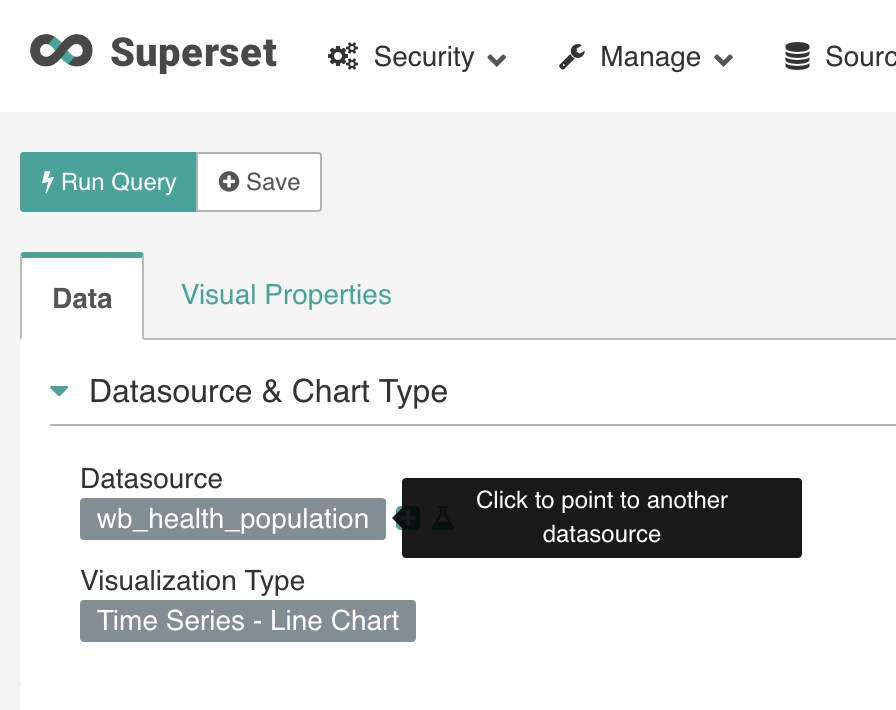
Task: Click the change datasource icon
Action: point(407,518)
